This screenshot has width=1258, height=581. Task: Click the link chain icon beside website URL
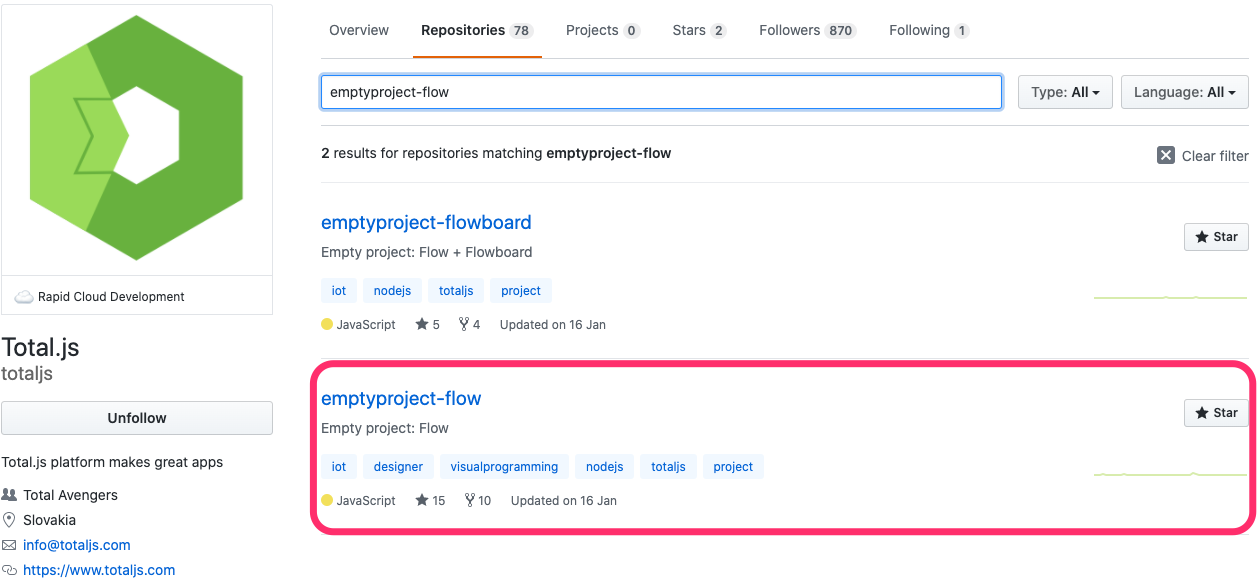pos(9,570)
